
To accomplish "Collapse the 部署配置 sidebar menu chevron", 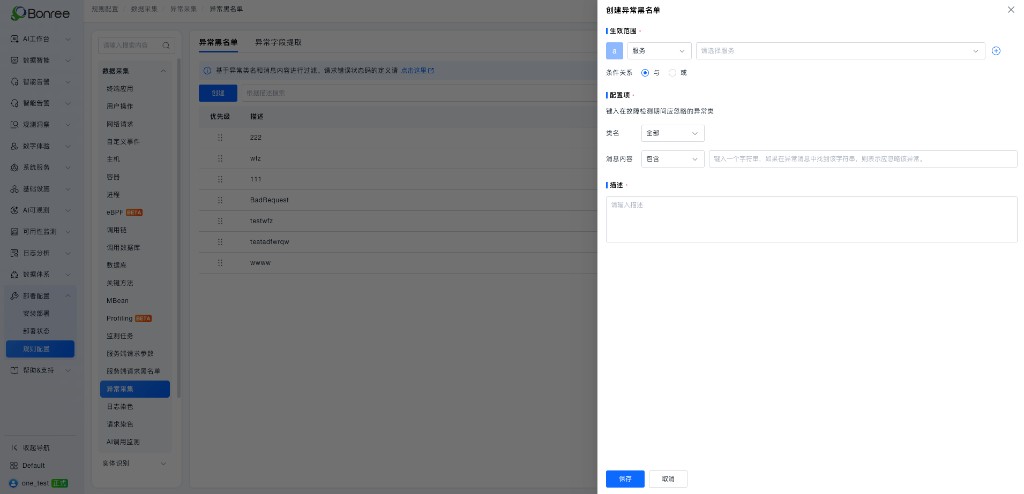I will [x=68, y=296].
